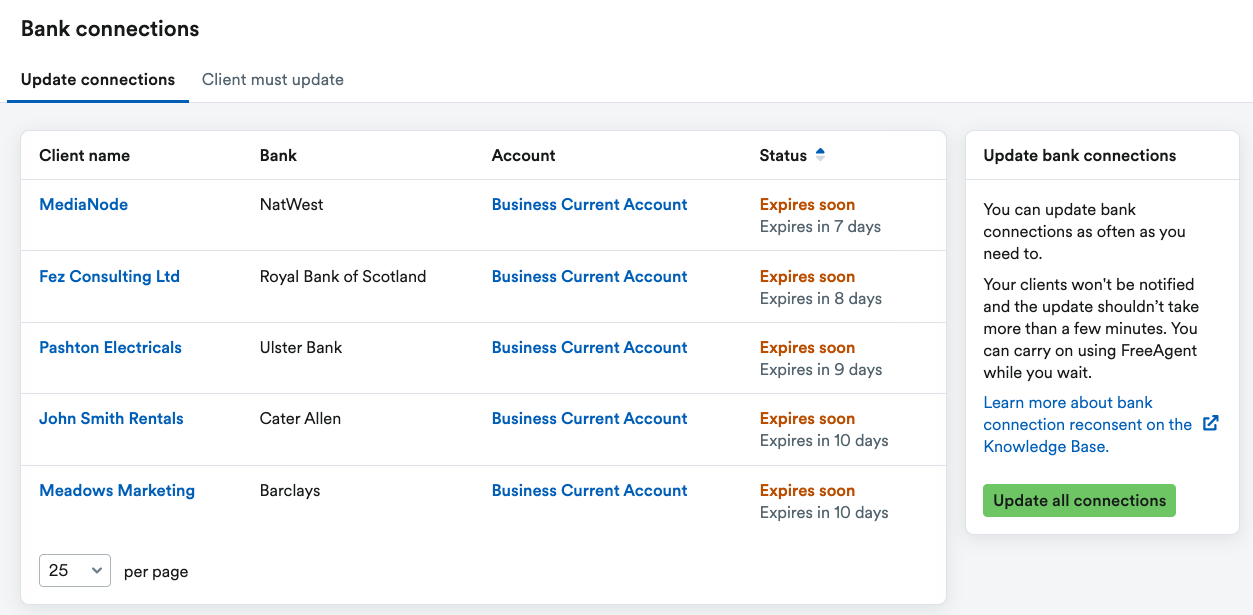Click the Client name column header
Screen dimensions: 1253x615
coord(85,155)
